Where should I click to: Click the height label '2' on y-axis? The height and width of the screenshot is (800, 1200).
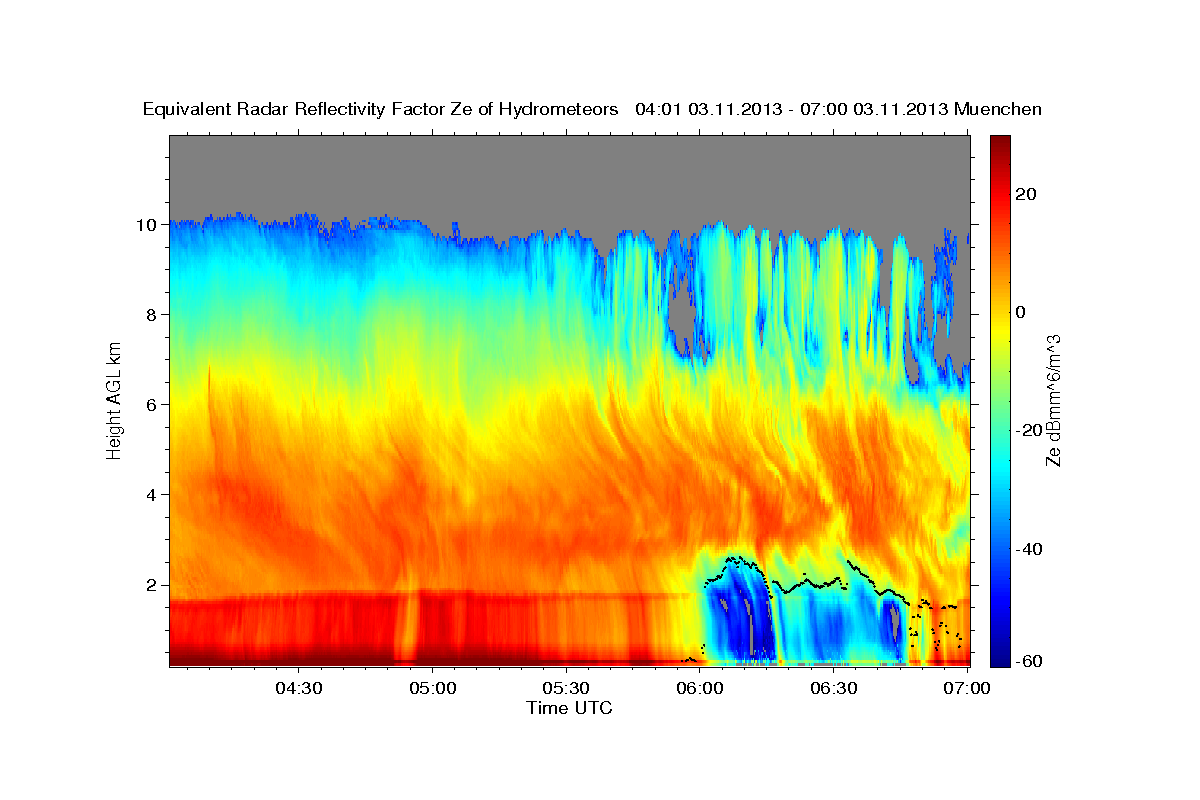(154, 585)
